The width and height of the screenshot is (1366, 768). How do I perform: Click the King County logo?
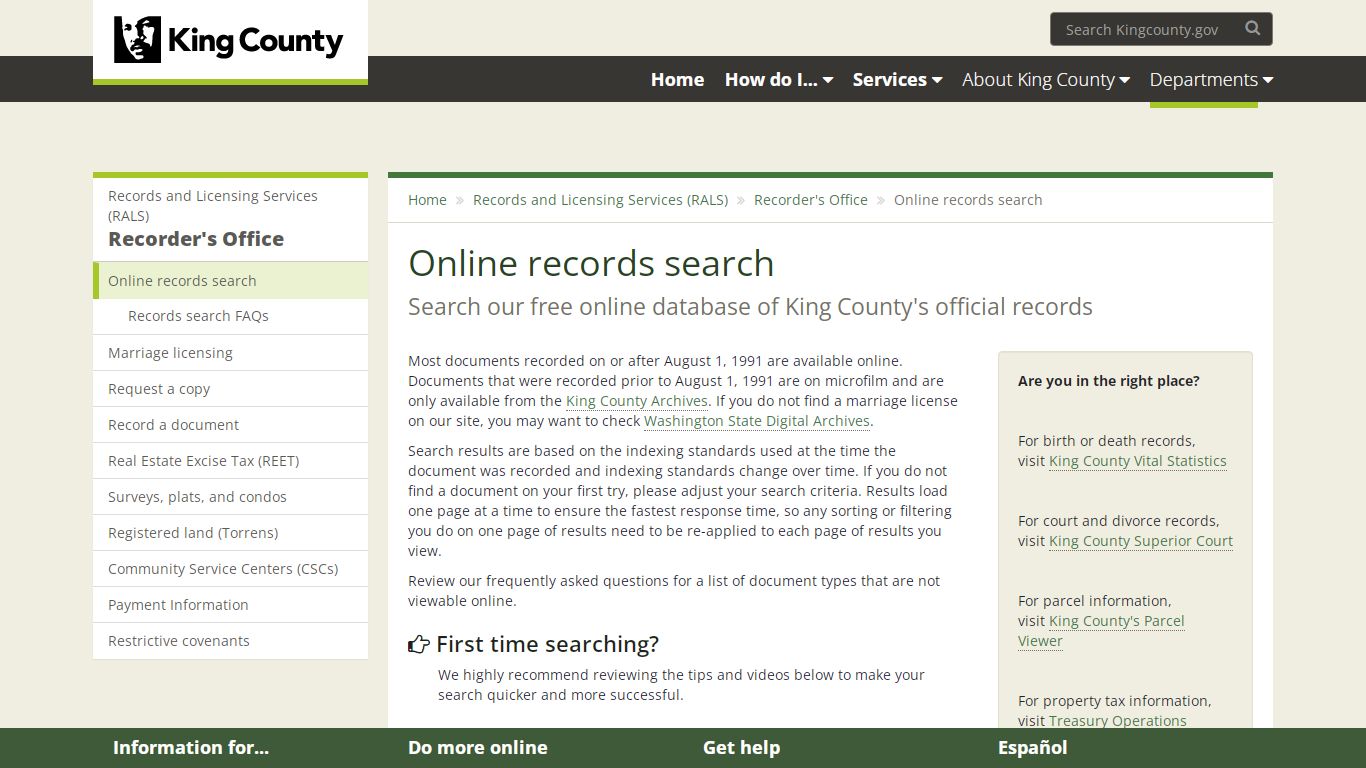[x=229, y=40]
